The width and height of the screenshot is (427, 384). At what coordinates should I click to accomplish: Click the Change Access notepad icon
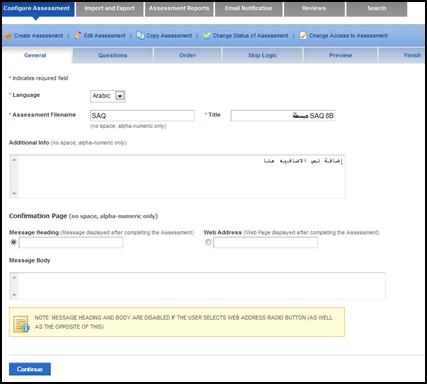[x=303, y=35]
